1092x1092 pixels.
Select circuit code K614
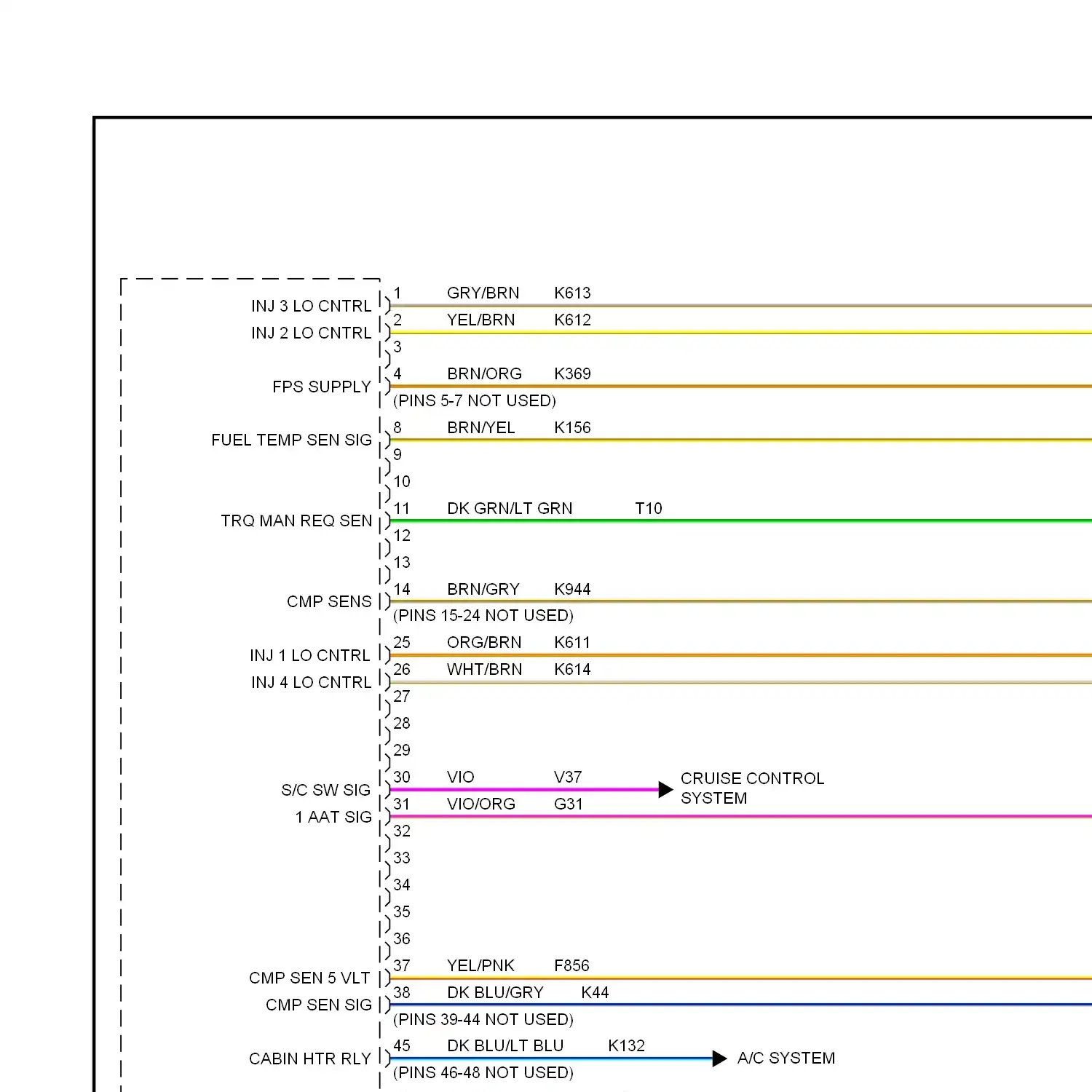click(572, 669)
